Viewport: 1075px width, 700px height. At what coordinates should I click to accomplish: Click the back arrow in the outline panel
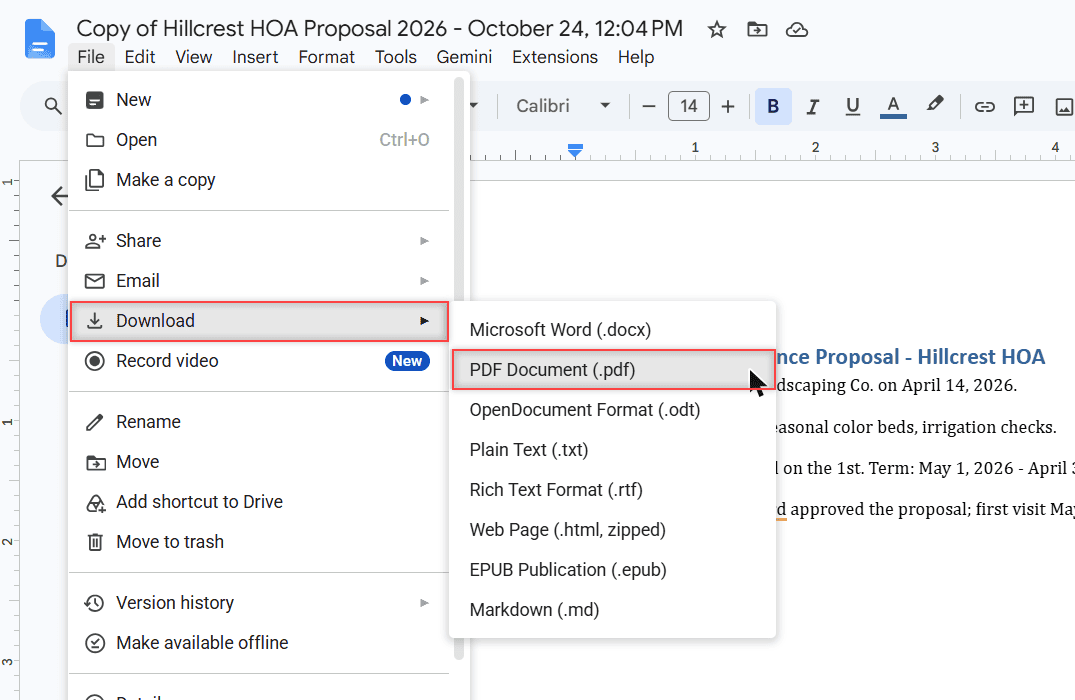pyautogui.click(x=60, y=196)
